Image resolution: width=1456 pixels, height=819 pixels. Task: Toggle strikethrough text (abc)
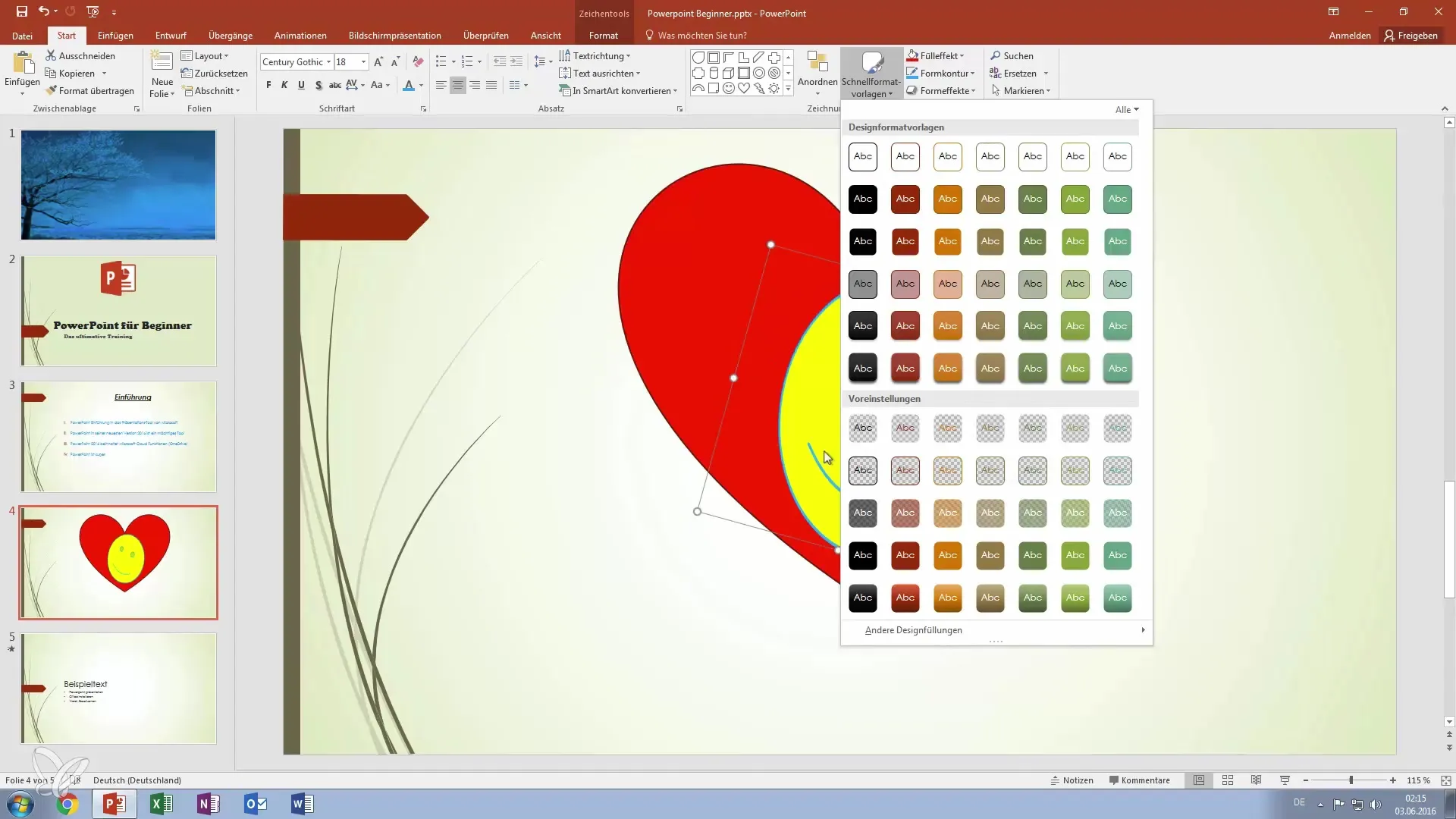334,85
